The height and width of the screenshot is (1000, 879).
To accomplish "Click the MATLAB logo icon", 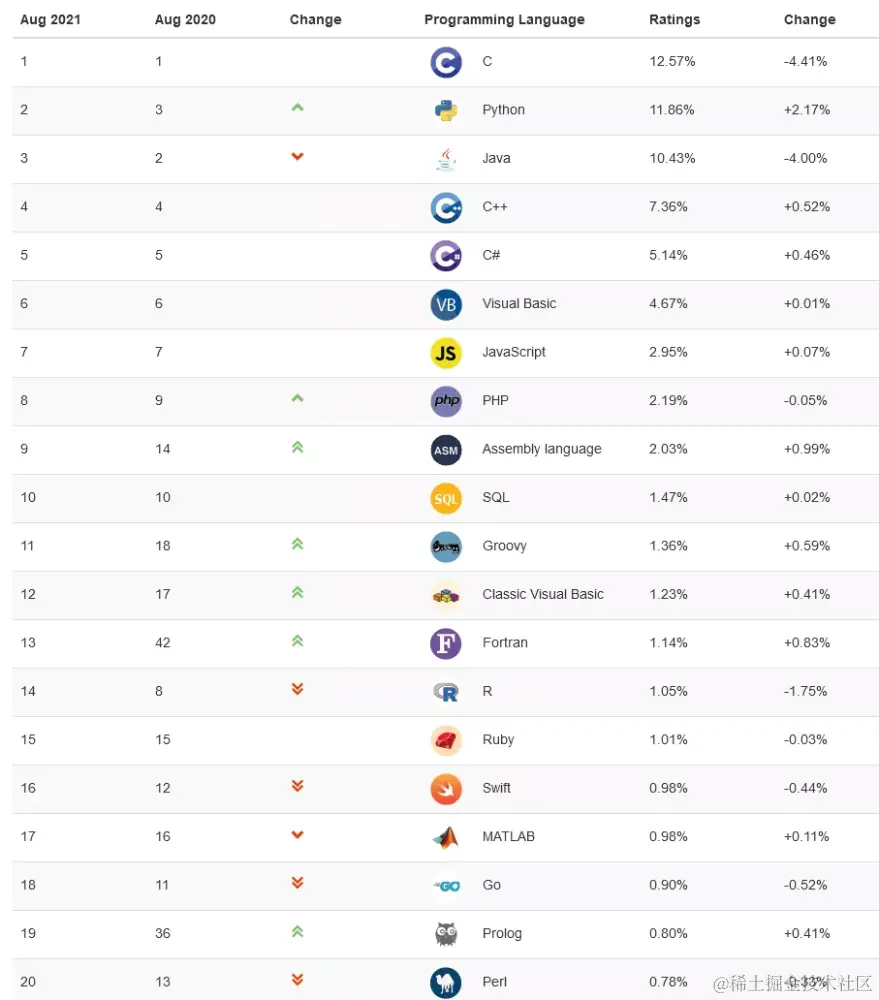I will pyautogui.click(x=446, y=837).
